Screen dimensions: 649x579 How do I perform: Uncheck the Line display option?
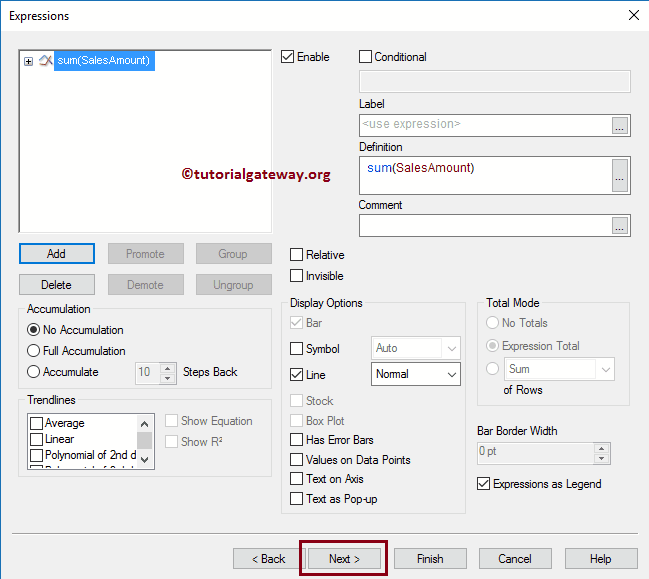[x=296, y=375]
